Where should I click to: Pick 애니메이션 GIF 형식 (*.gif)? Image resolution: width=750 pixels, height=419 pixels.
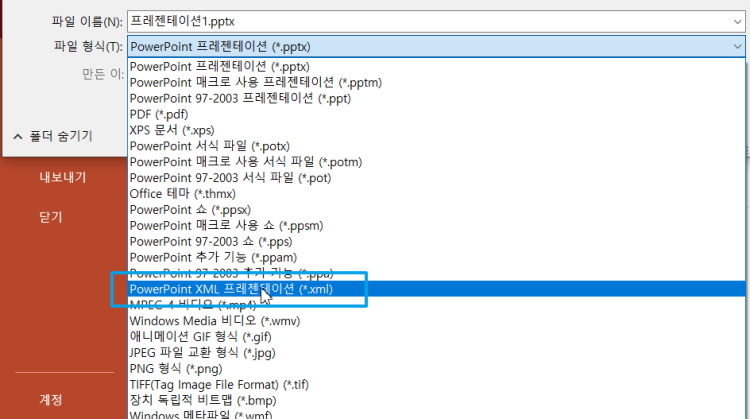(436, 337)
